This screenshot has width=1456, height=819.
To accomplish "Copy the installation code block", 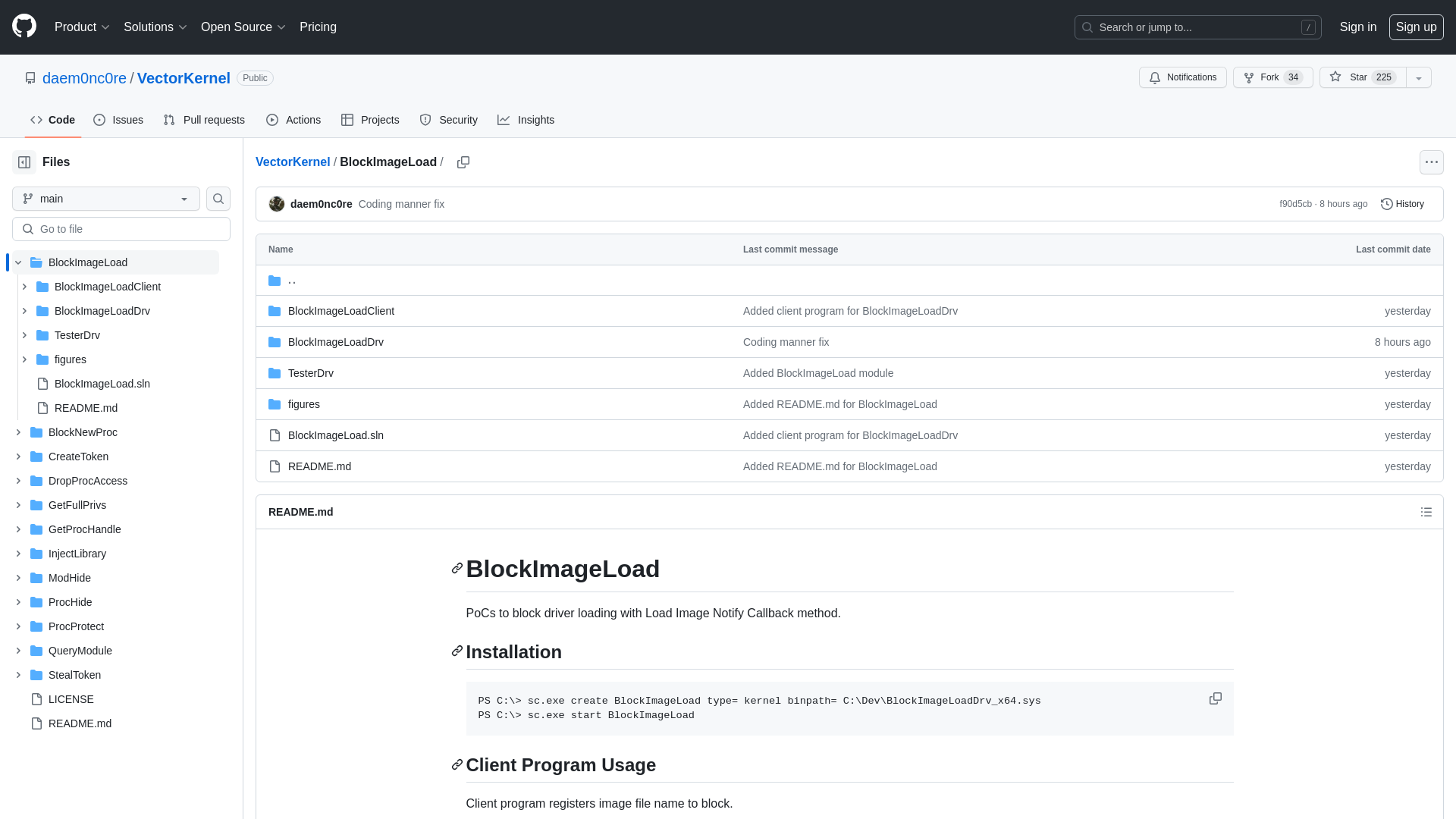I will pos(1216,698).
